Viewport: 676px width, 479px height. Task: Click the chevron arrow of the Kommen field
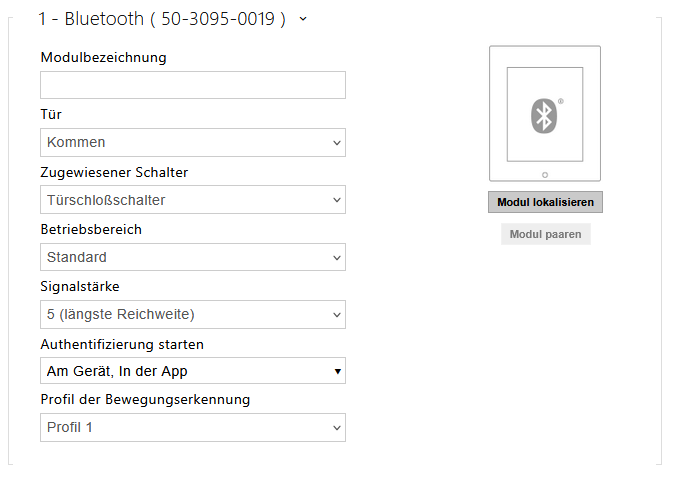coord(336,143)
